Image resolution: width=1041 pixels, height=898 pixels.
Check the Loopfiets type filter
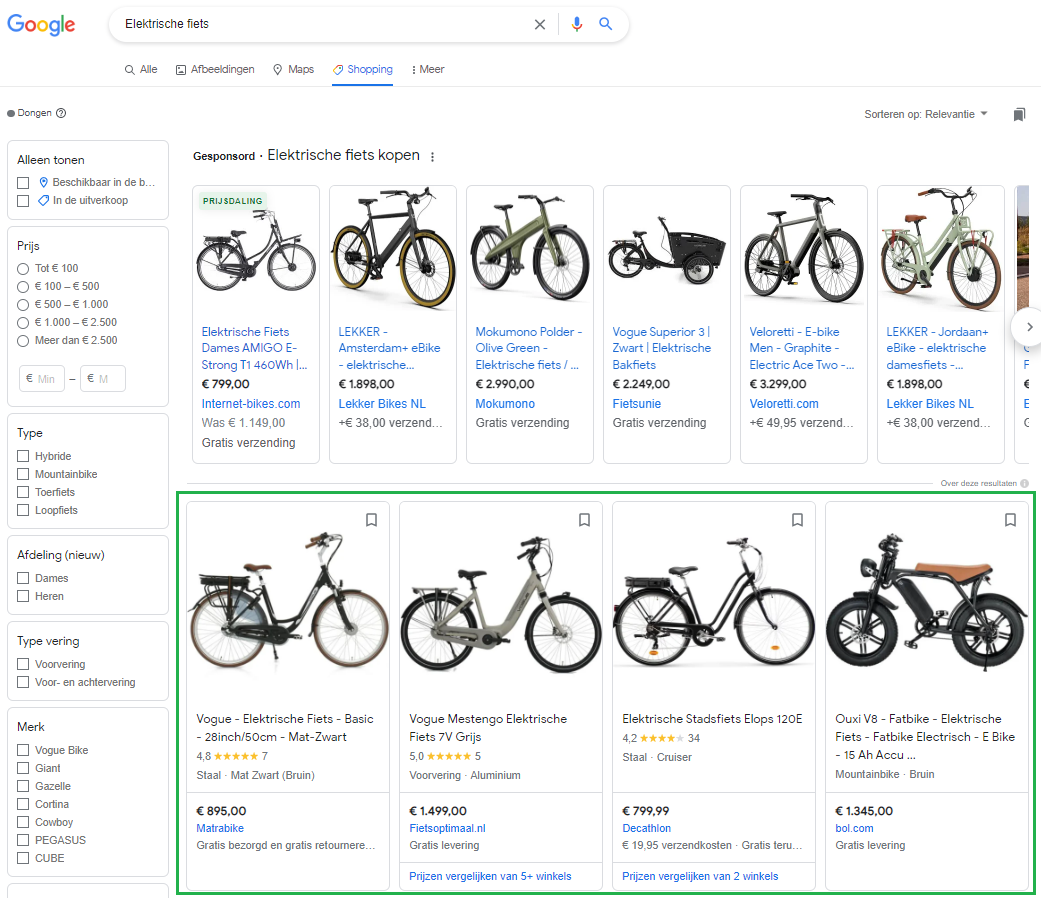click(23, 510)
